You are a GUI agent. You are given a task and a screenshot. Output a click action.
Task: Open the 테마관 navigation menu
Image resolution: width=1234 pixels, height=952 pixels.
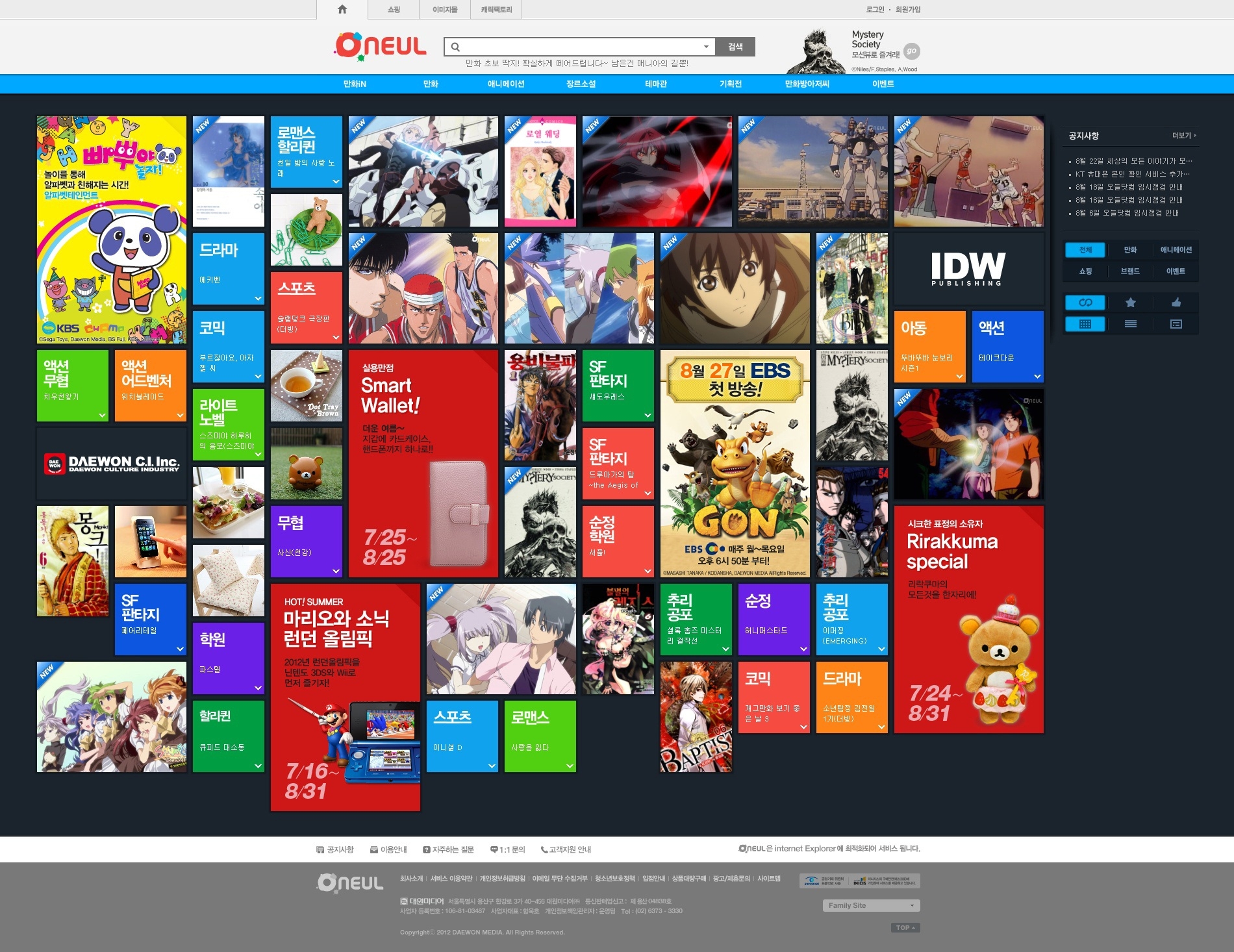(655, 84)
